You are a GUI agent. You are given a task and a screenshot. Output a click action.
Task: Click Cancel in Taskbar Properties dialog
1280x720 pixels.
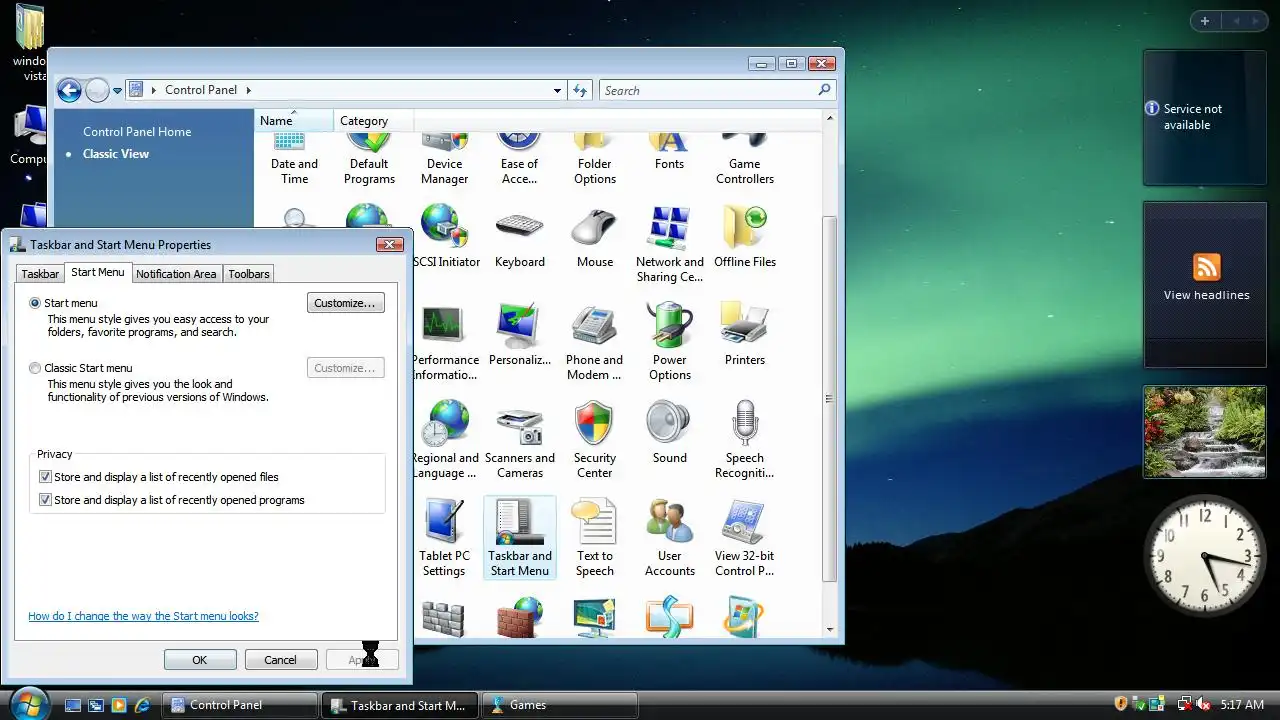pos(280,660)
